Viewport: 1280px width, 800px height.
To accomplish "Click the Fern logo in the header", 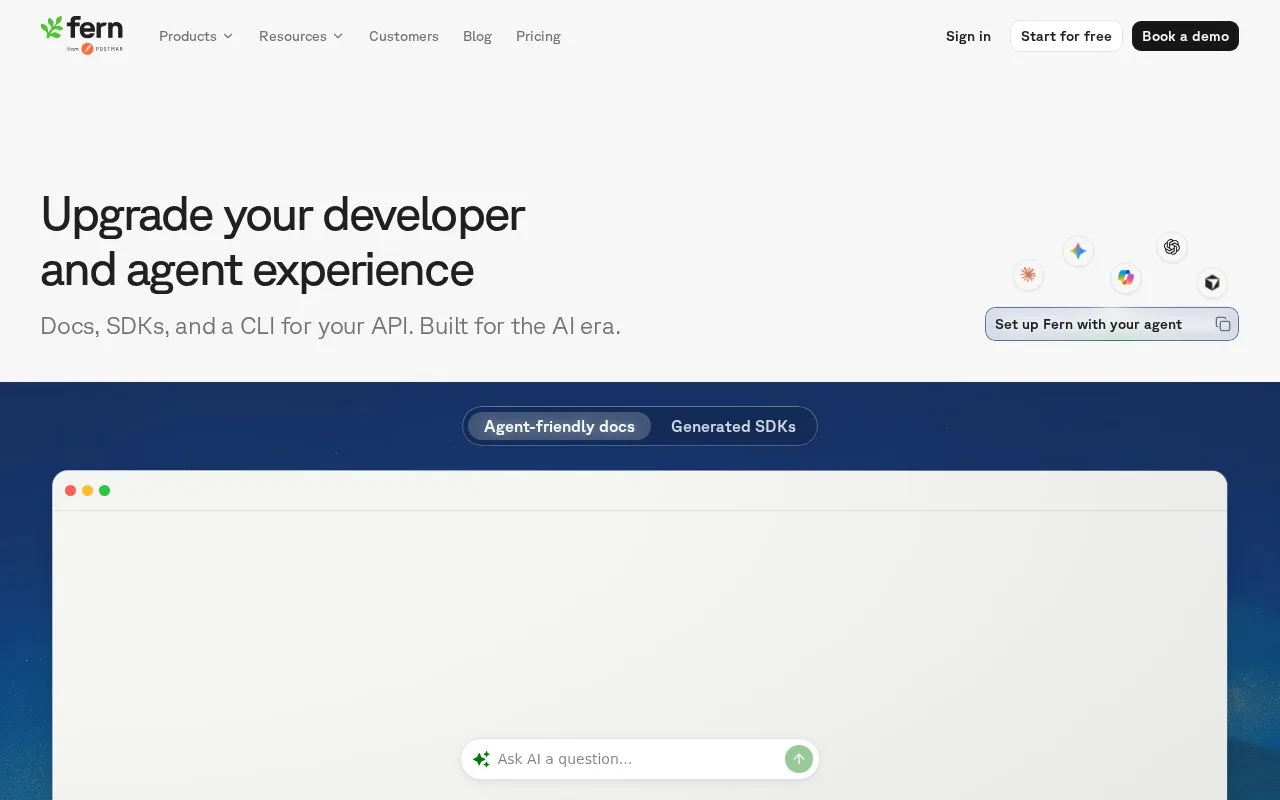I will 82,35.
